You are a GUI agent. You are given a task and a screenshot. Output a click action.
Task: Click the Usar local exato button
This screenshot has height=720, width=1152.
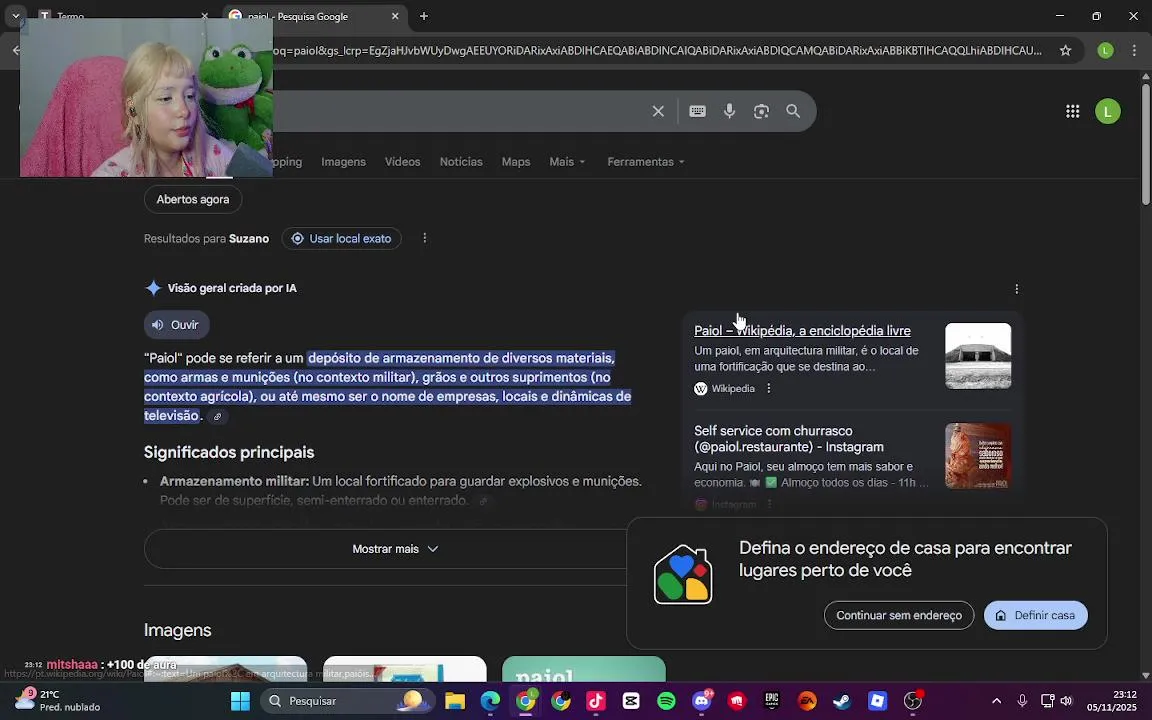[x=342, y=239]
